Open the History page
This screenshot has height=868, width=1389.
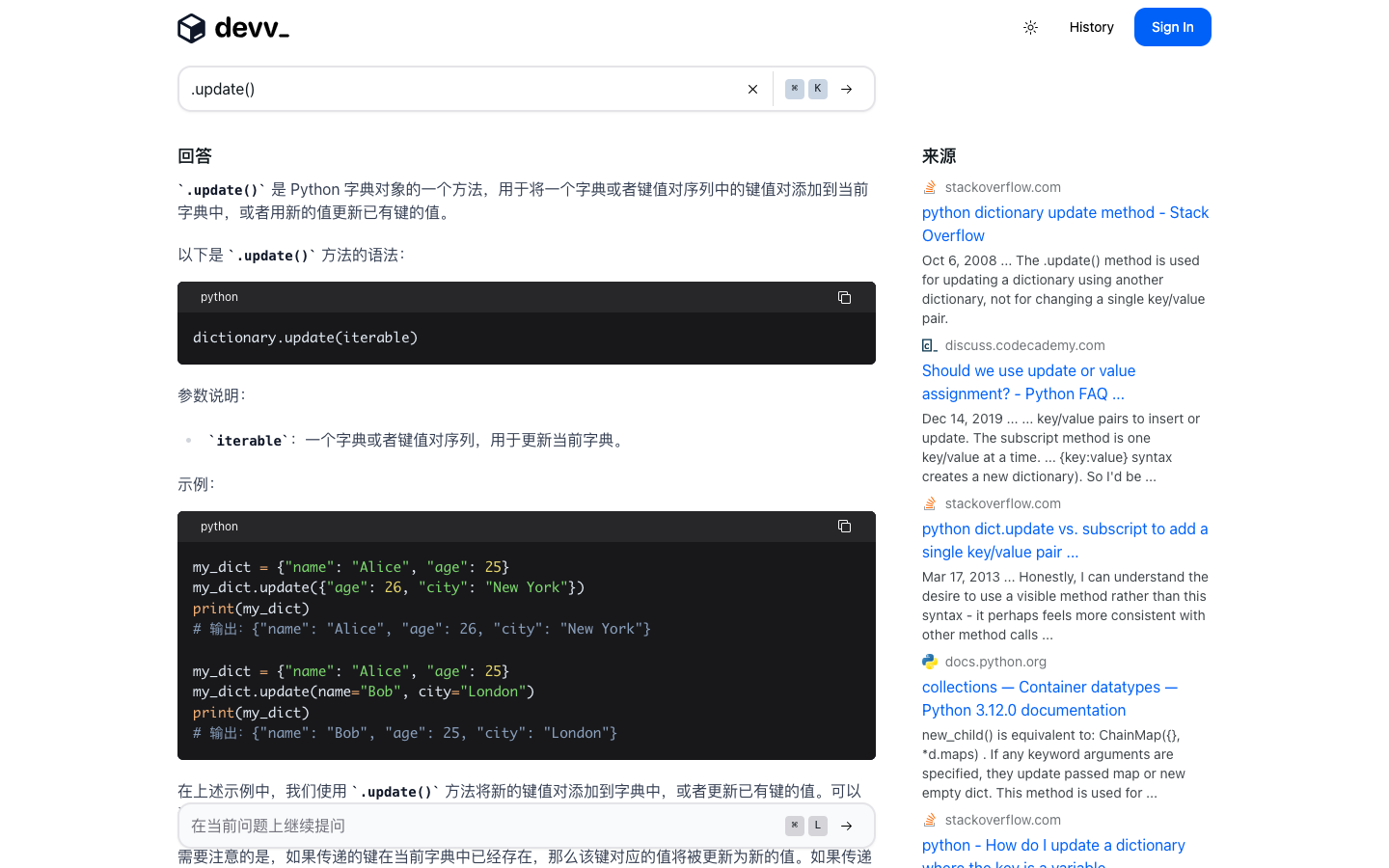point(1091,27)
